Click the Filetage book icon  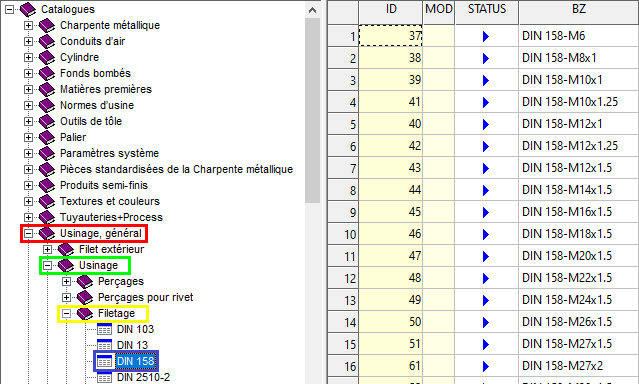click(x=85, y=313)
